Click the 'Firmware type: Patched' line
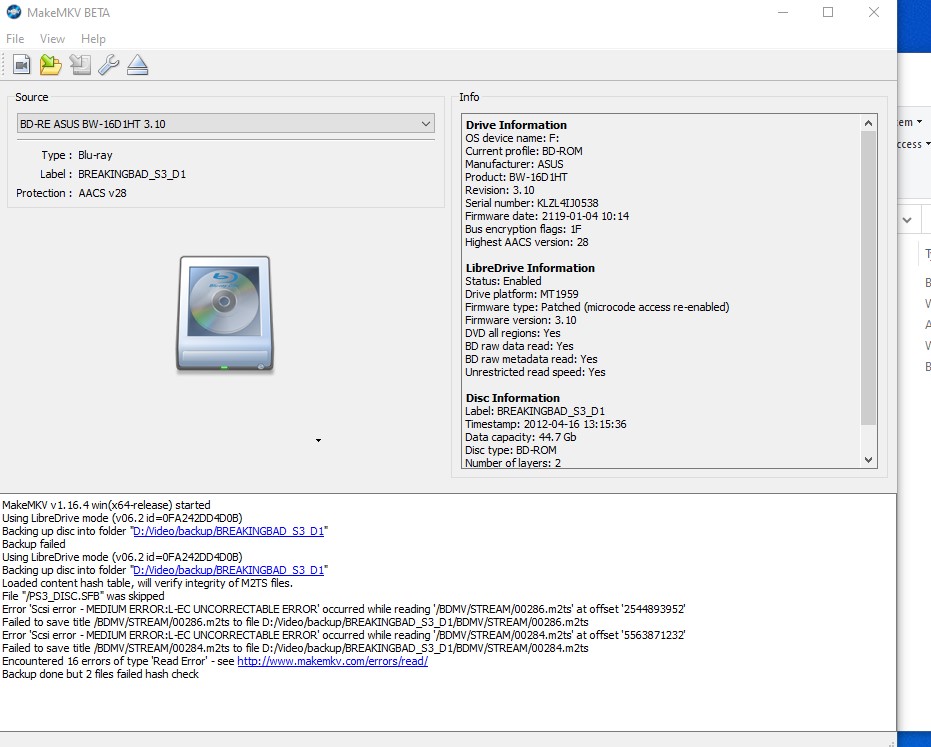This screenshot has width=931, height=747. [597, 307]
